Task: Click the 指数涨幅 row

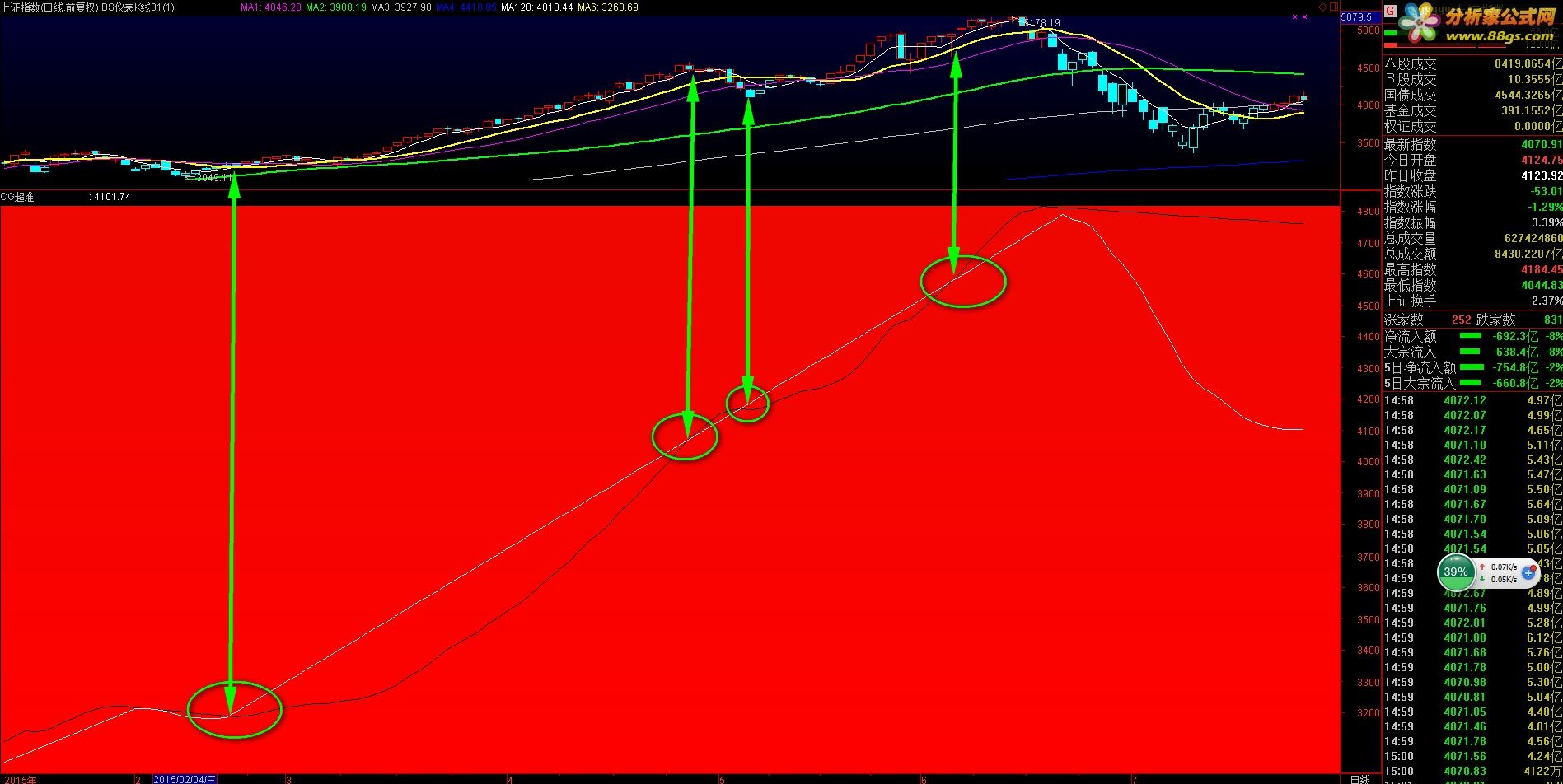Action: [1473, 207]
